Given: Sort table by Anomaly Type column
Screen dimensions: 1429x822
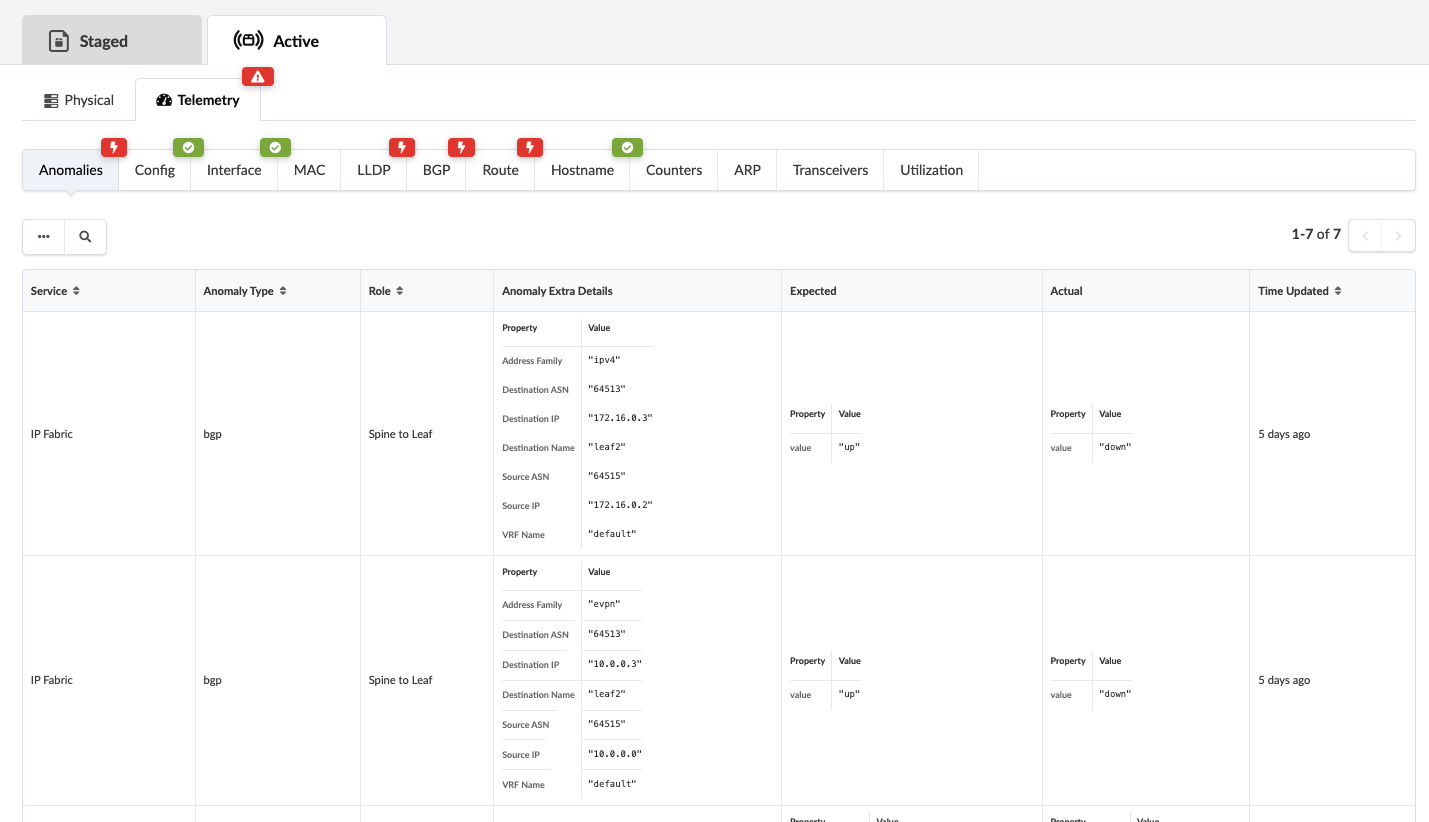Looking at the screenshot, I should [283, 291].
